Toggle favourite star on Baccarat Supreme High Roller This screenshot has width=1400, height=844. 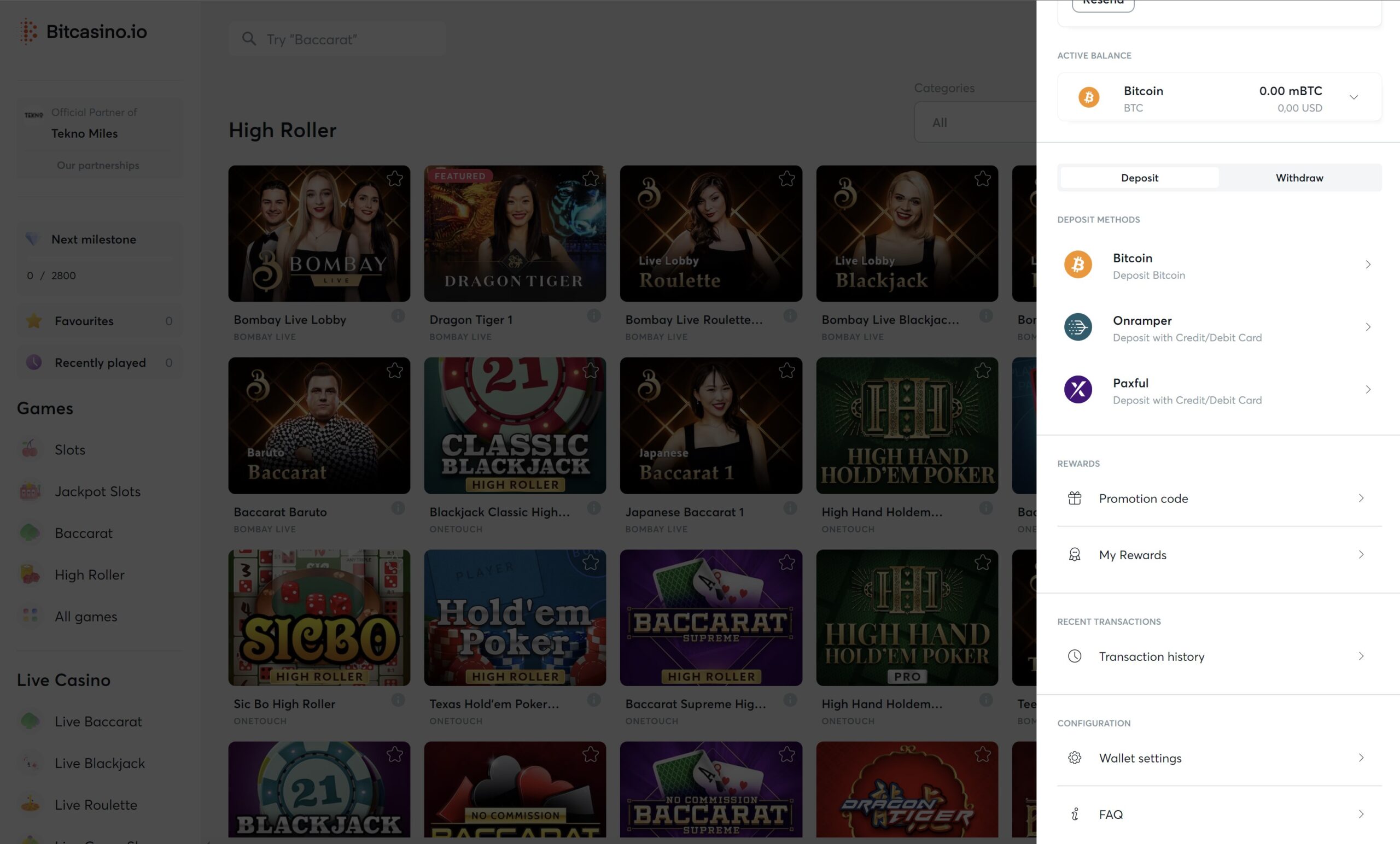pos(787,563)
